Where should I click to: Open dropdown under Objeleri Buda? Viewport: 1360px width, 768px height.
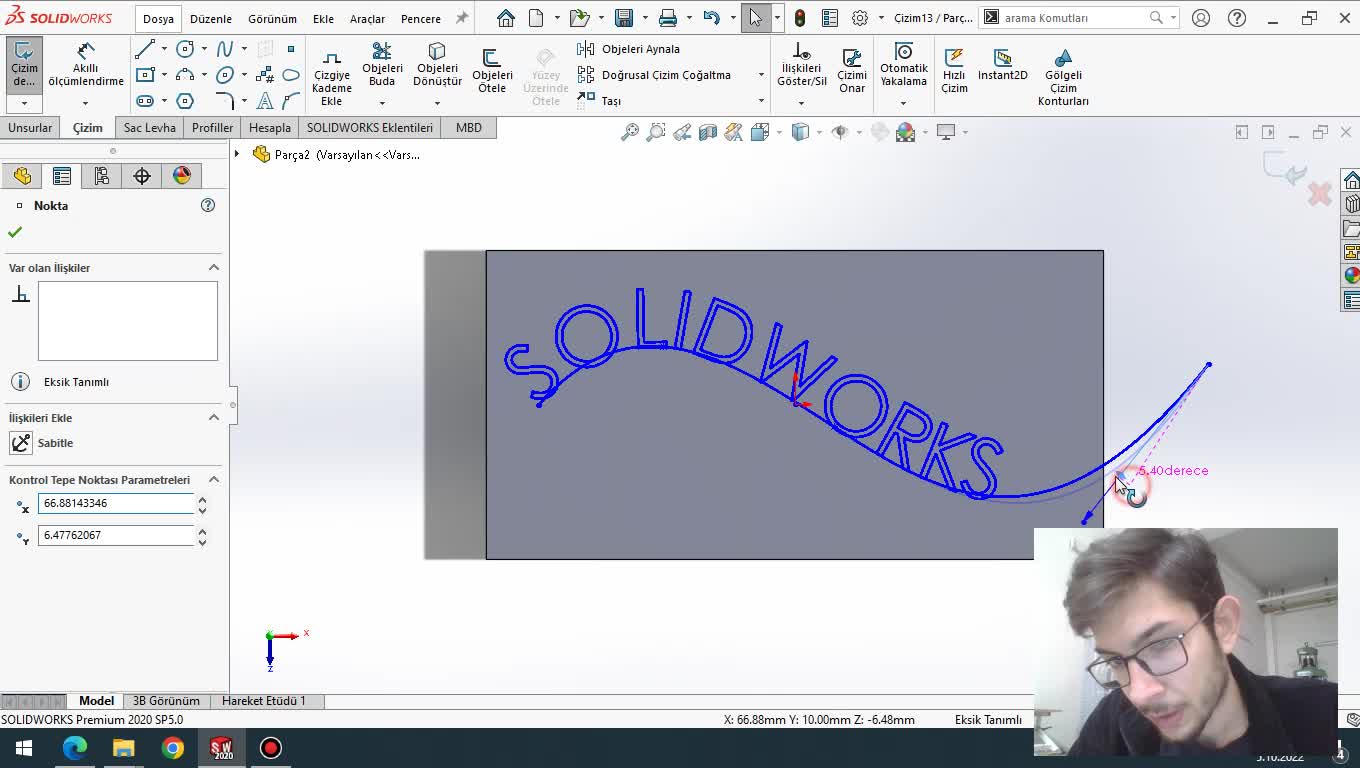click(382, 102)
